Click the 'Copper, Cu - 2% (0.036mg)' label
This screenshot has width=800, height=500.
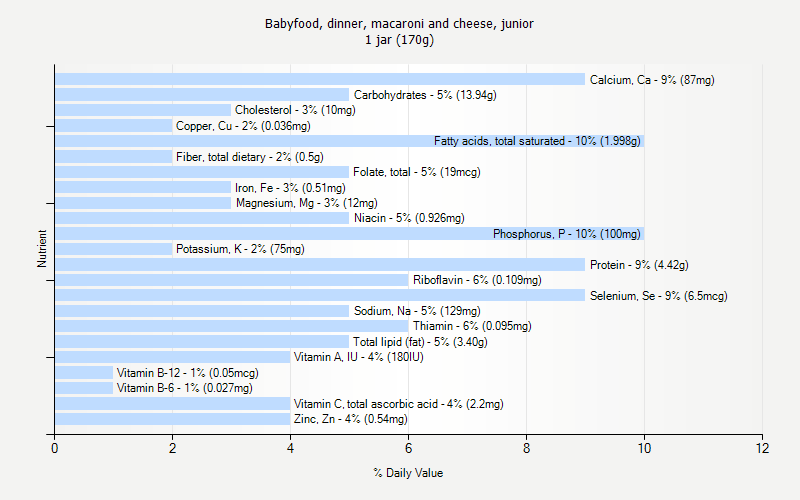(x=243, y=126)
